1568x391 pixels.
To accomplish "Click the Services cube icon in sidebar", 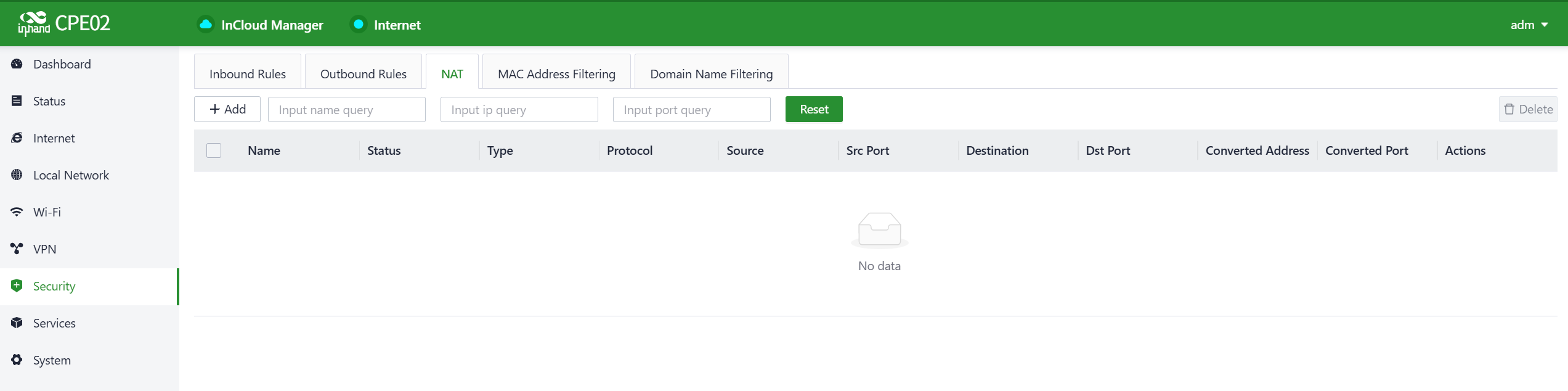I will coord(17,323).
